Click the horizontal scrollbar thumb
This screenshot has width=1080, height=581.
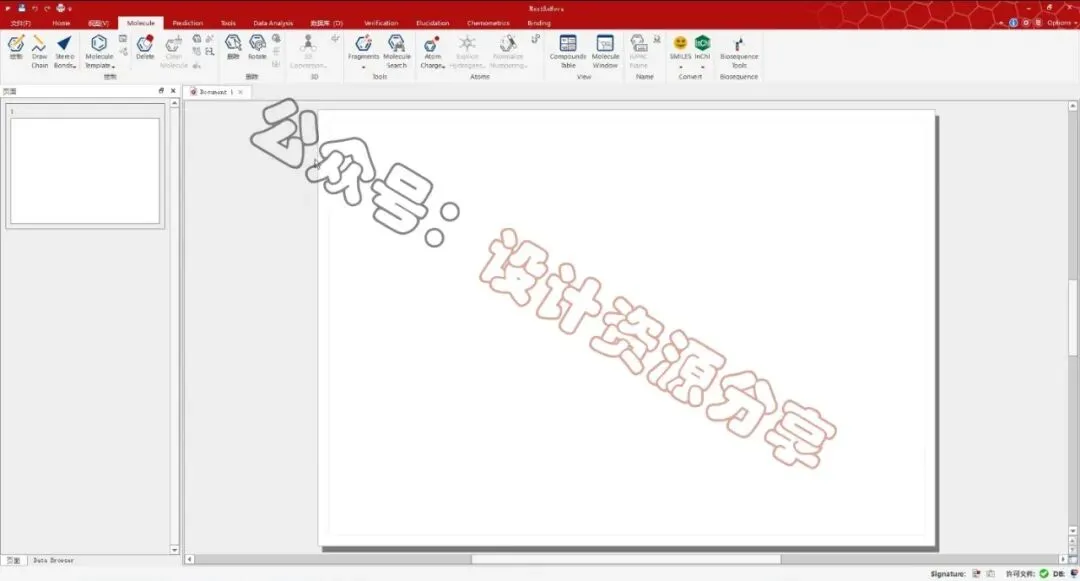(626, 560)
